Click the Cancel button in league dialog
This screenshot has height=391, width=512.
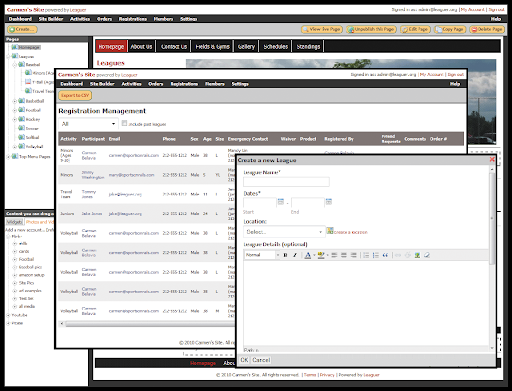point(261,360)
